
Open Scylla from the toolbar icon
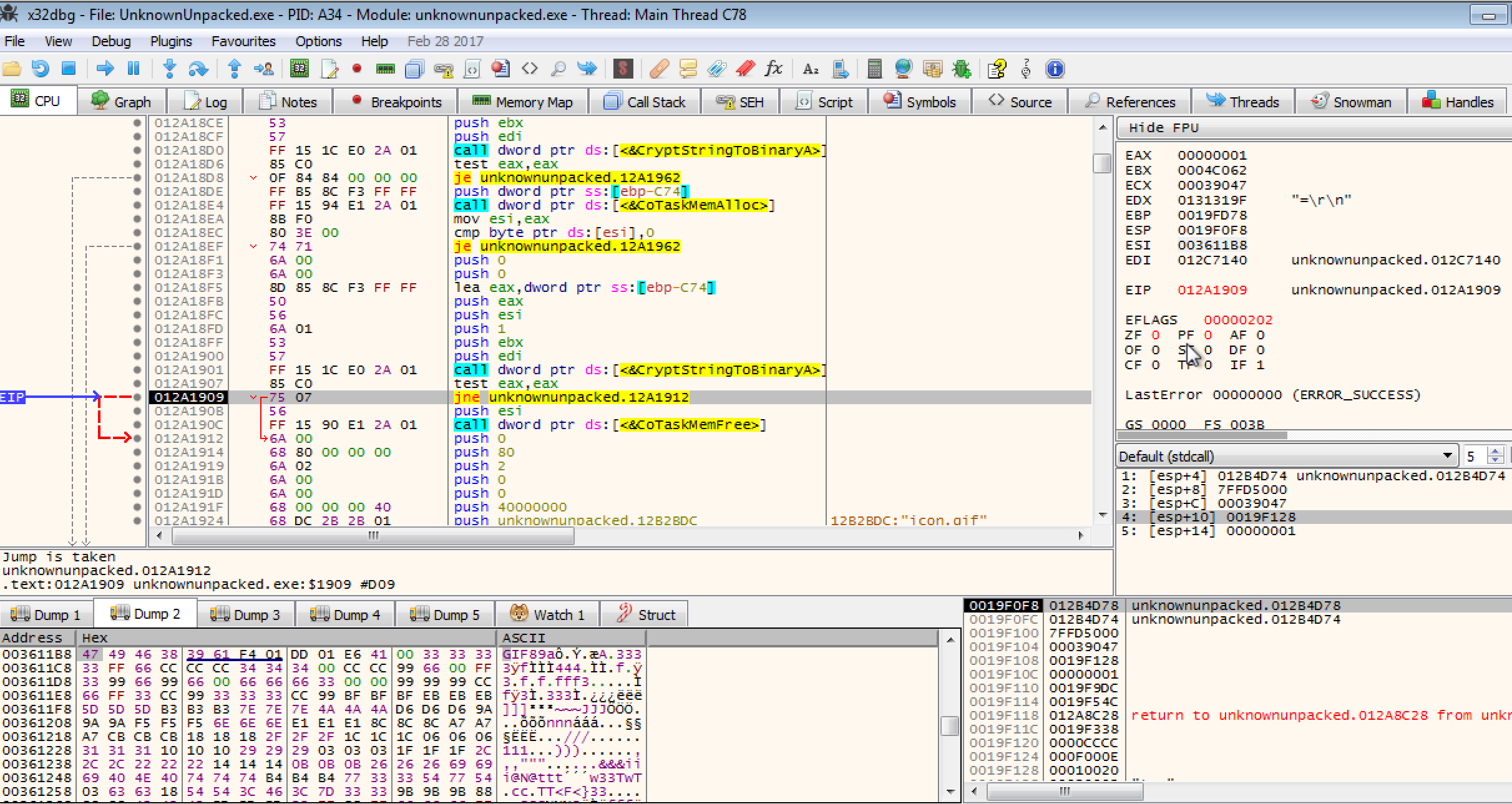tap(622, 69)
